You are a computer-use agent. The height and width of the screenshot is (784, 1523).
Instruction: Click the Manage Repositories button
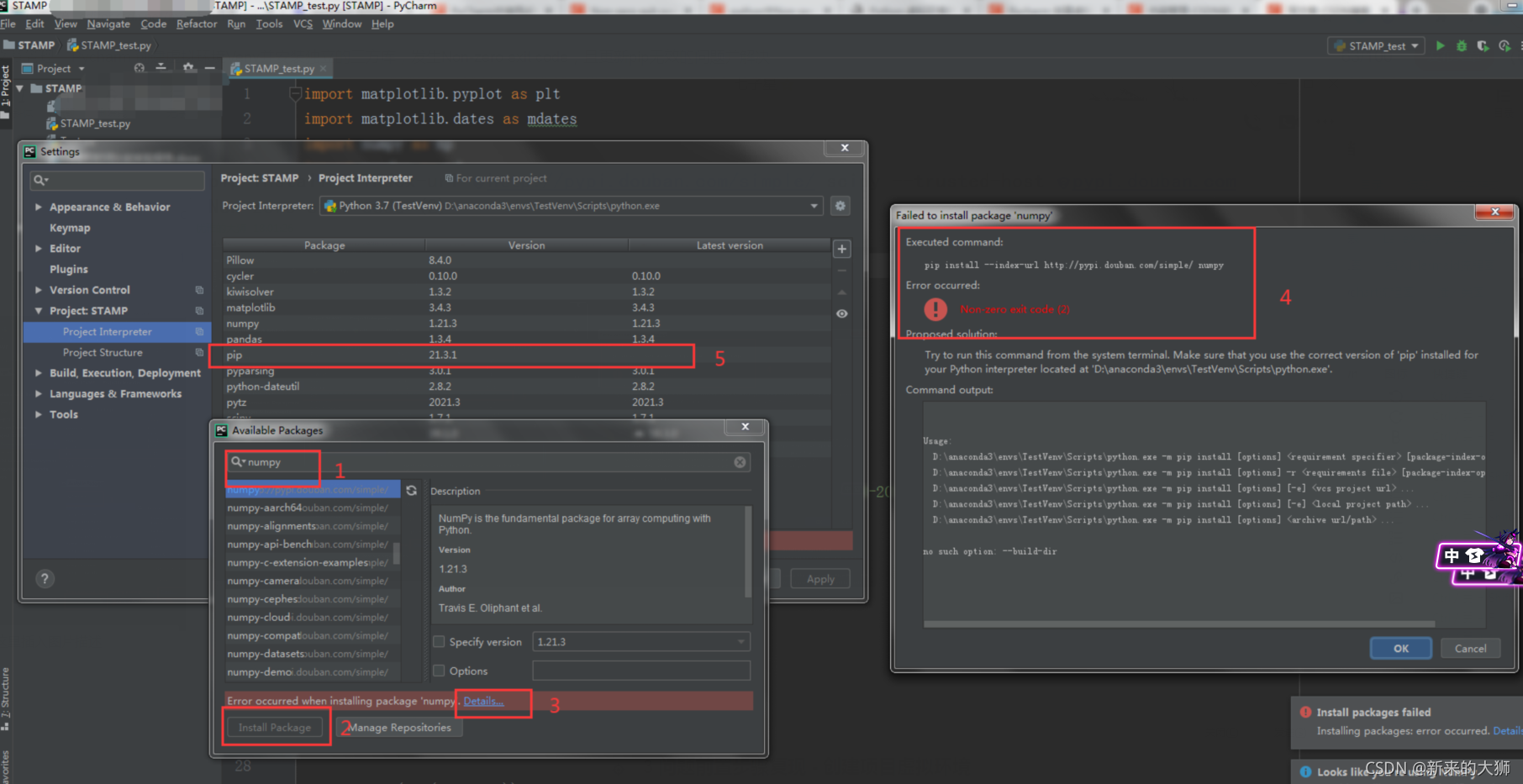click(399, 728)
